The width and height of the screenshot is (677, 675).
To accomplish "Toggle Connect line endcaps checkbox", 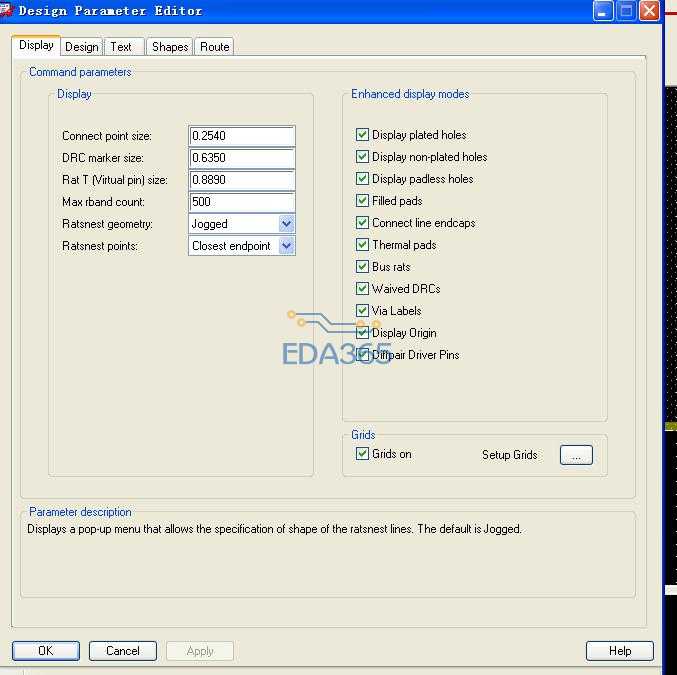I will (x=362, y=223).
